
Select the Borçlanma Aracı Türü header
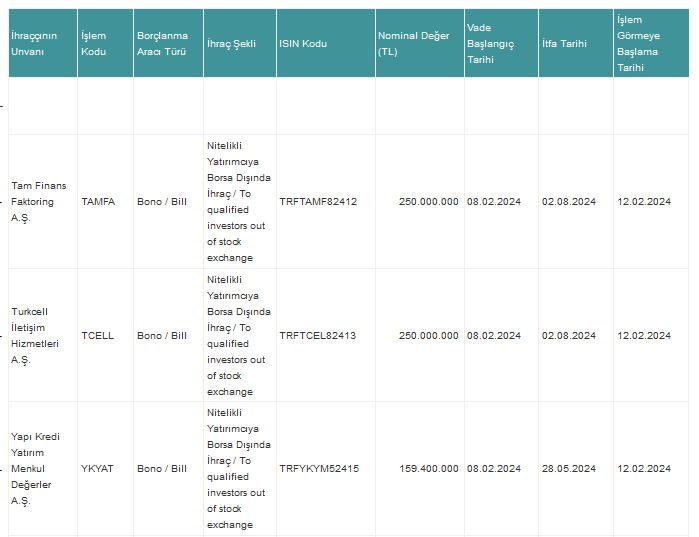pyautogui.click(x=169, y=43)
